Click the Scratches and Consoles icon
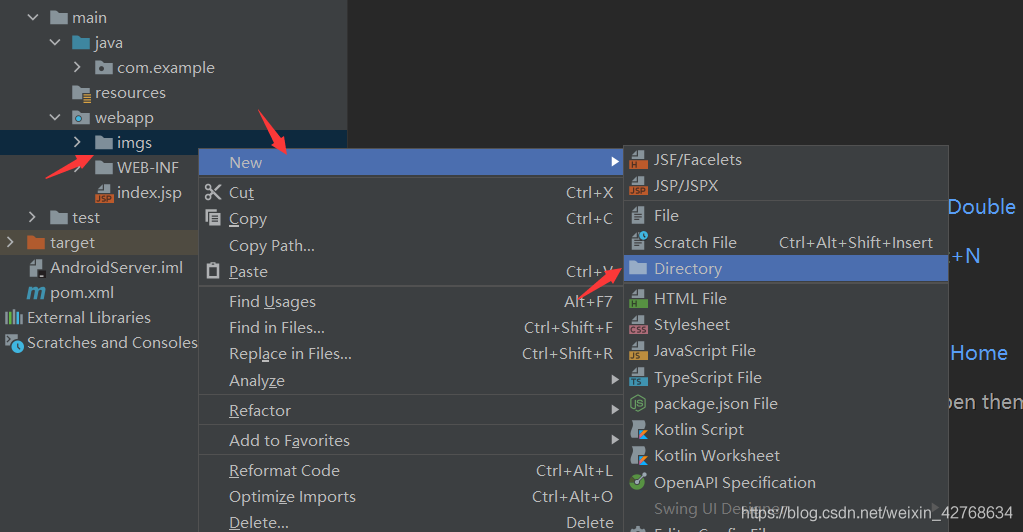The image size is (1023, 532). [x=14, y=343]
